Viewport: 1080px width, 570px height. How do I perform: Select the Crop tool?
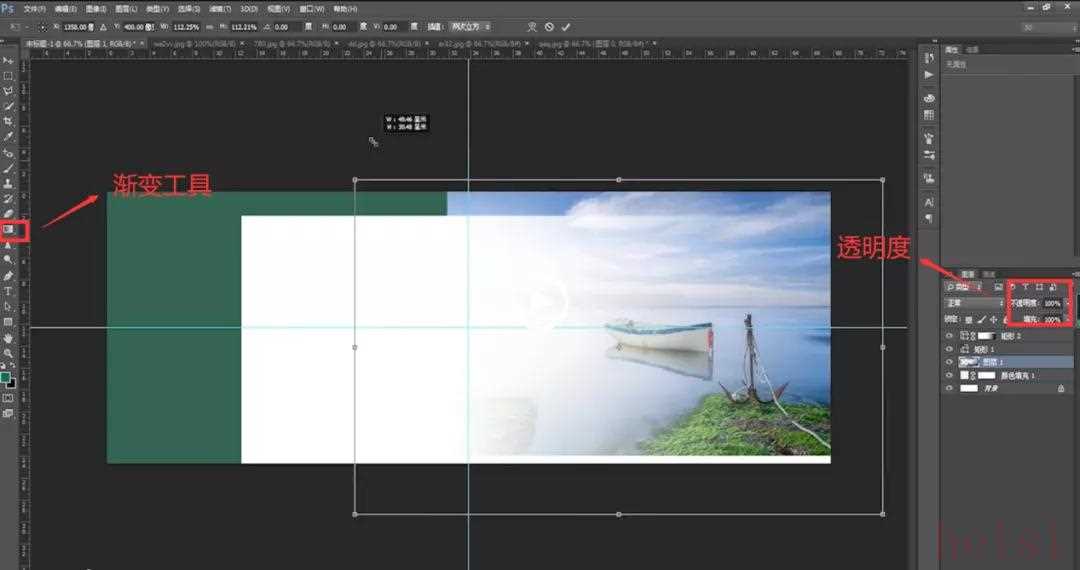[9, 121]
